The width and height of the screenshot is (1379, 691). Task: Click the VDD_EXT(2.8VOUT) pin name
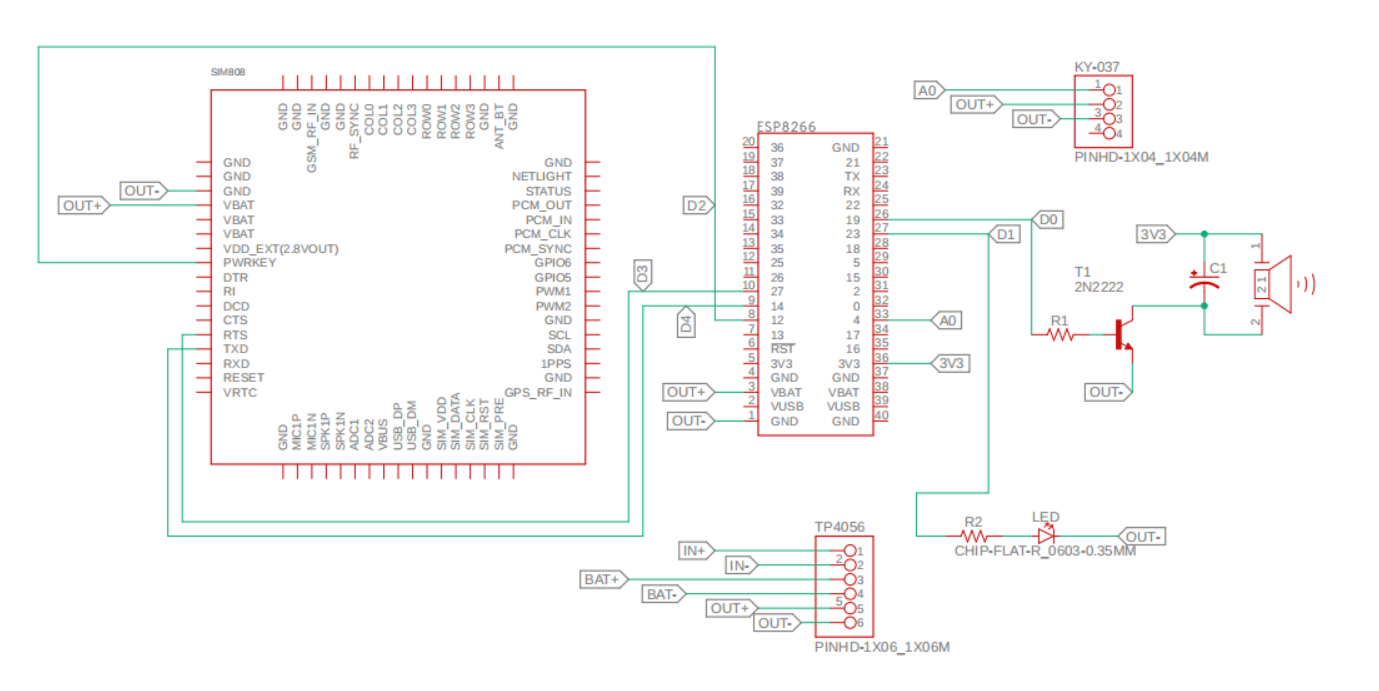281,248
